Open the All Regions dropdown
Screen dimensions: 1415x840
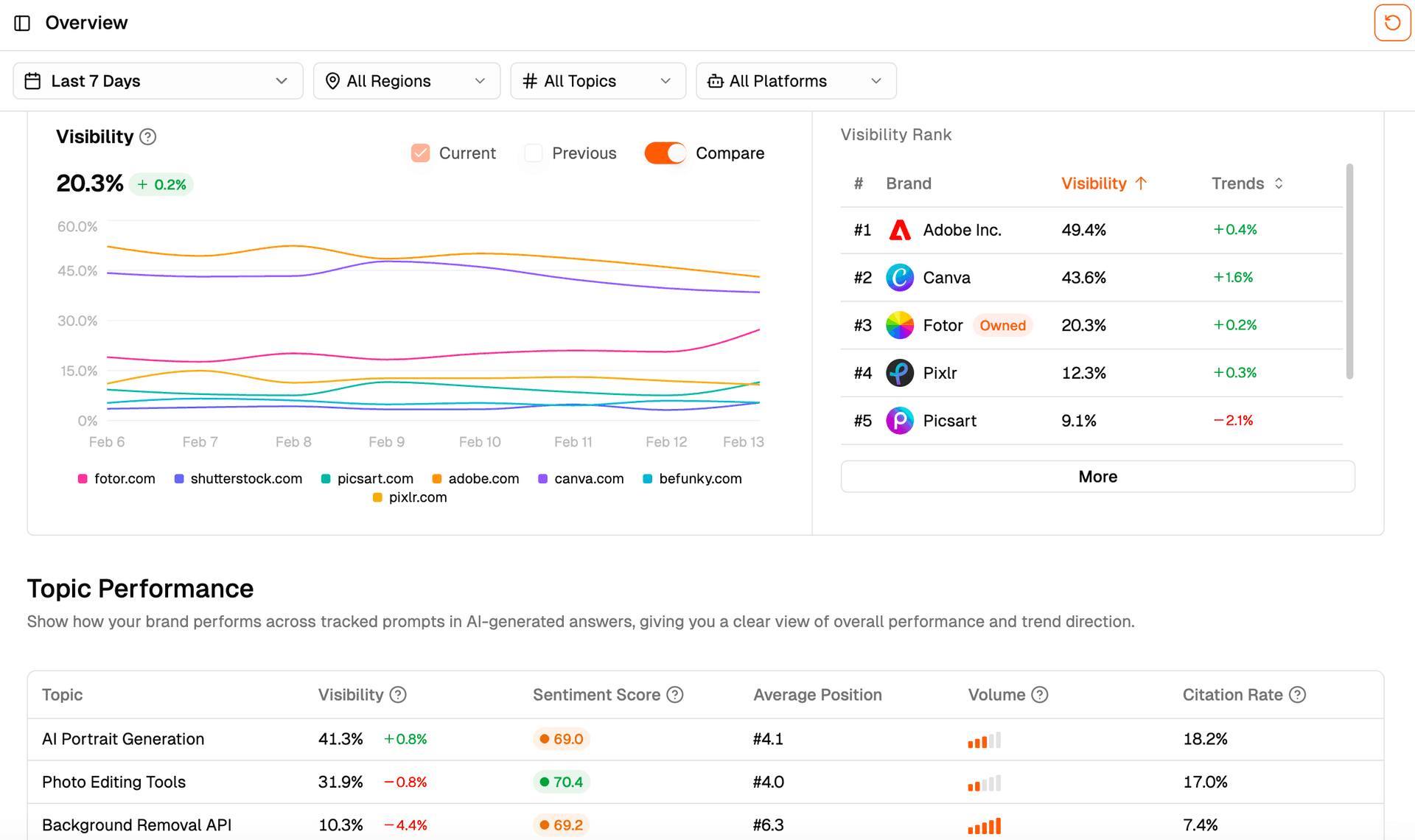(407, 81)
